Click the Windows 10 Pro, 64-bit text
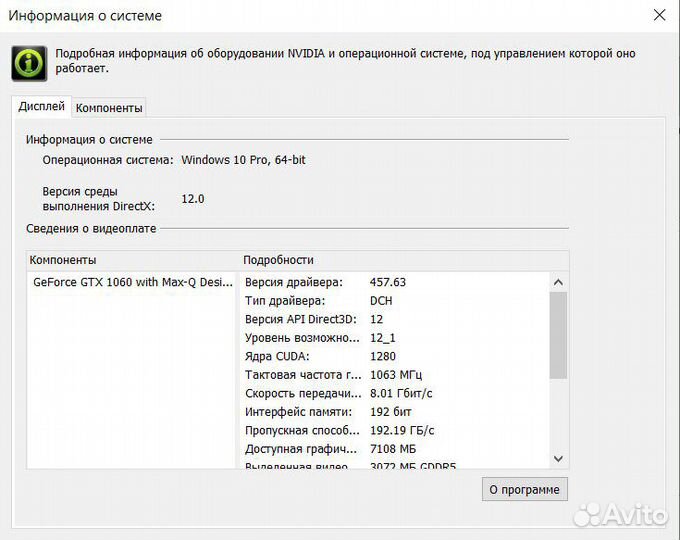The image size is (680, 540). (x=243, y=160)
